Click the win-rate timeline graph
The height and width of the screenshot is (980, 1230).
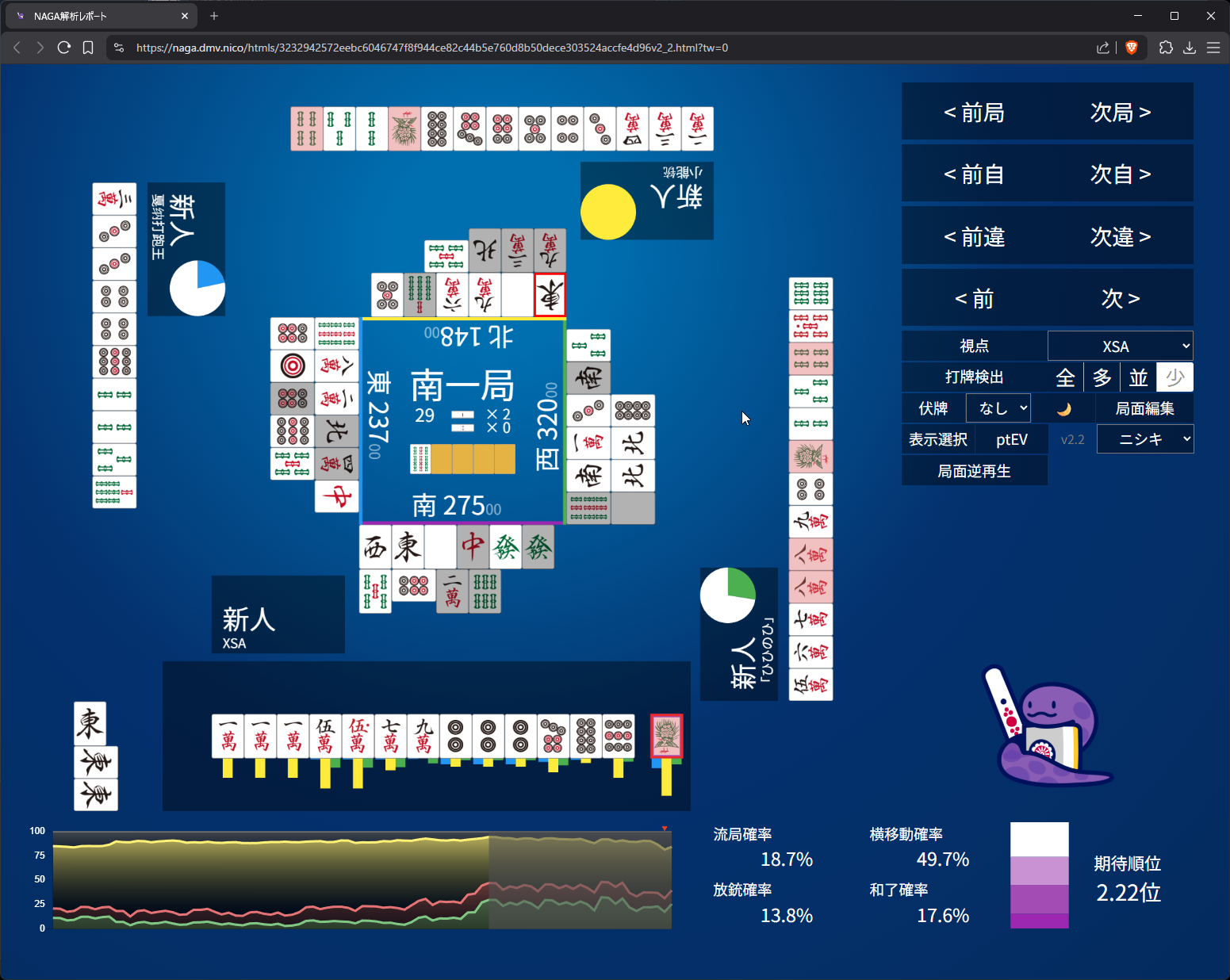point(362,879)
